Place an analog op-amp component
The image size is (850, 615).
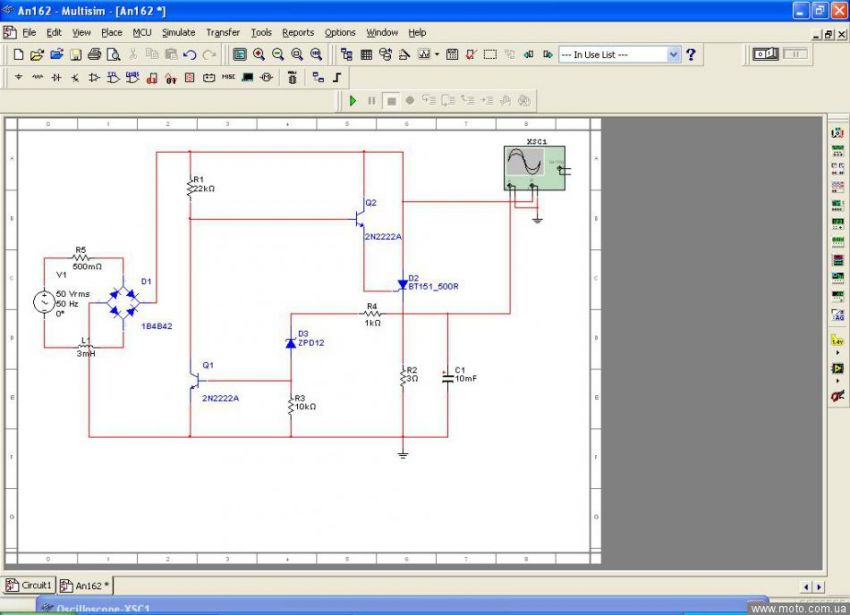click(x=94, y=78)
